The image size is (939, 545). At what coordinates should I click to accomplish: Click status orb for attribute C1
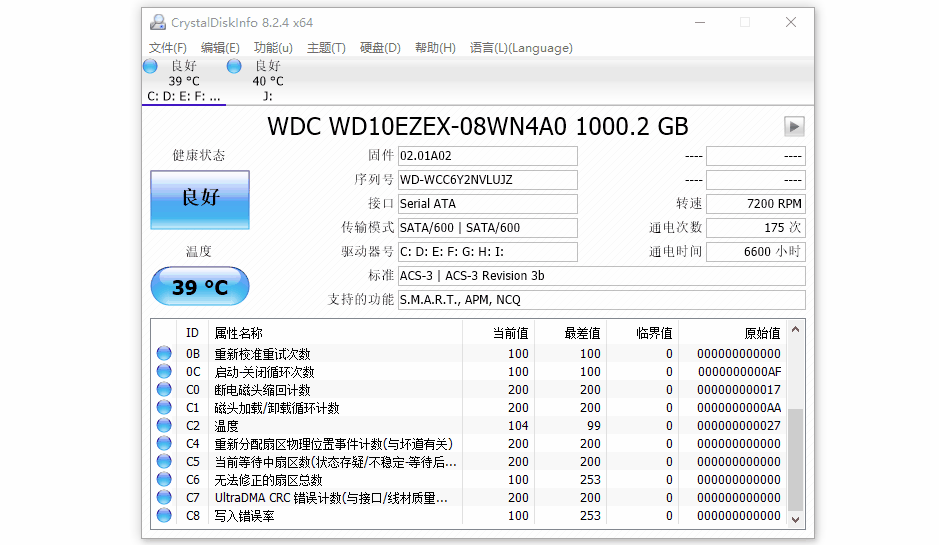(x=163, y=407)
